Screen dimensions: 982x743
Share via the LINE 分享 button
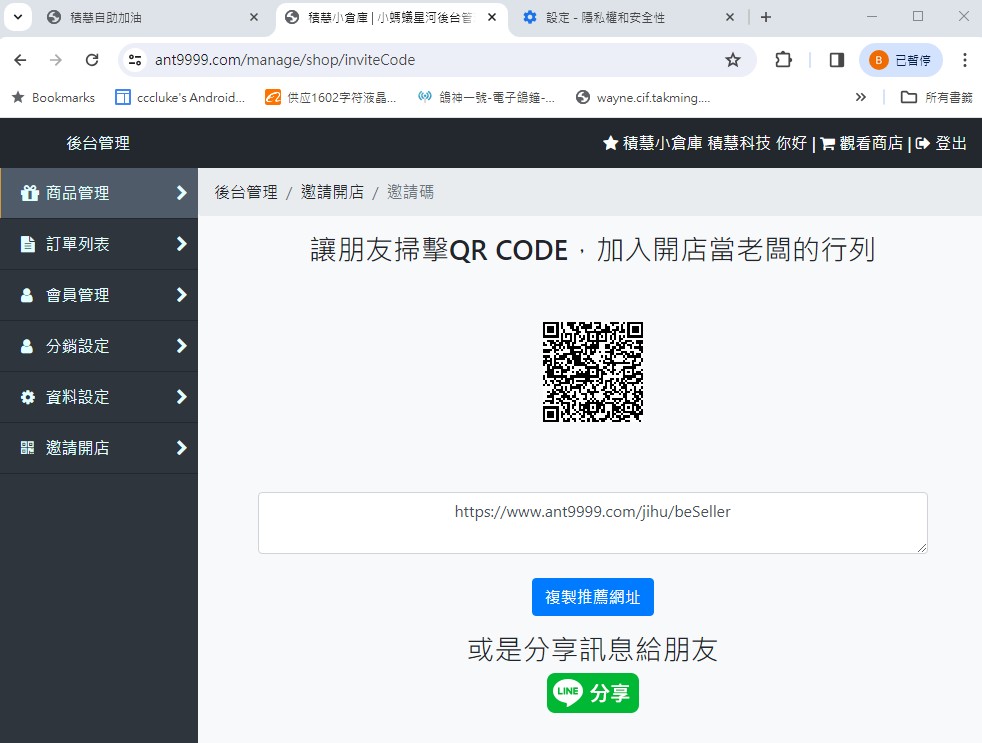tap(592, 693)
